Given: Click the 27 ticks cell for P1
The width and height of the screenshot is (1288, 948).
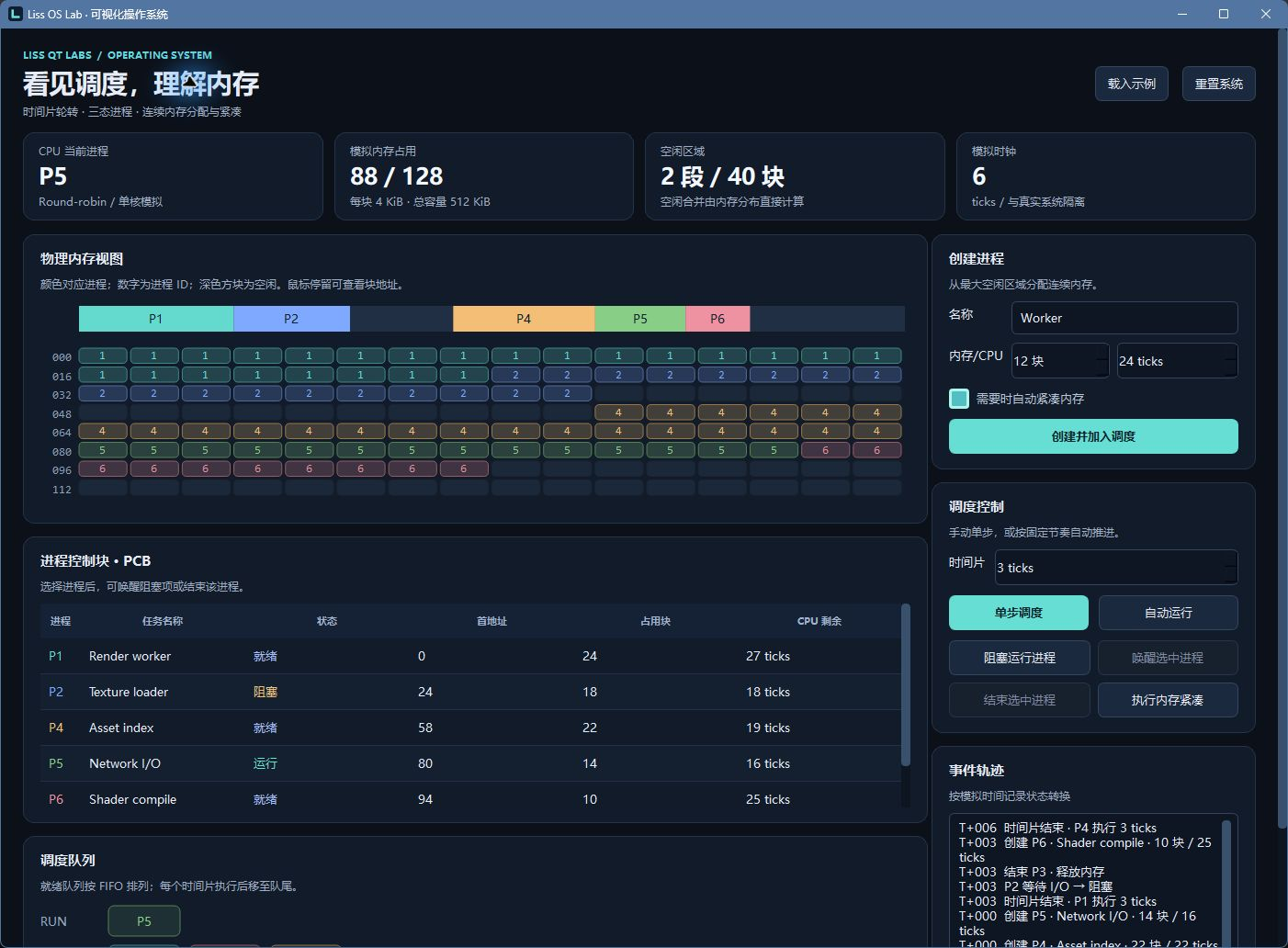Looking at the screenshot, I should coord(768,656).
